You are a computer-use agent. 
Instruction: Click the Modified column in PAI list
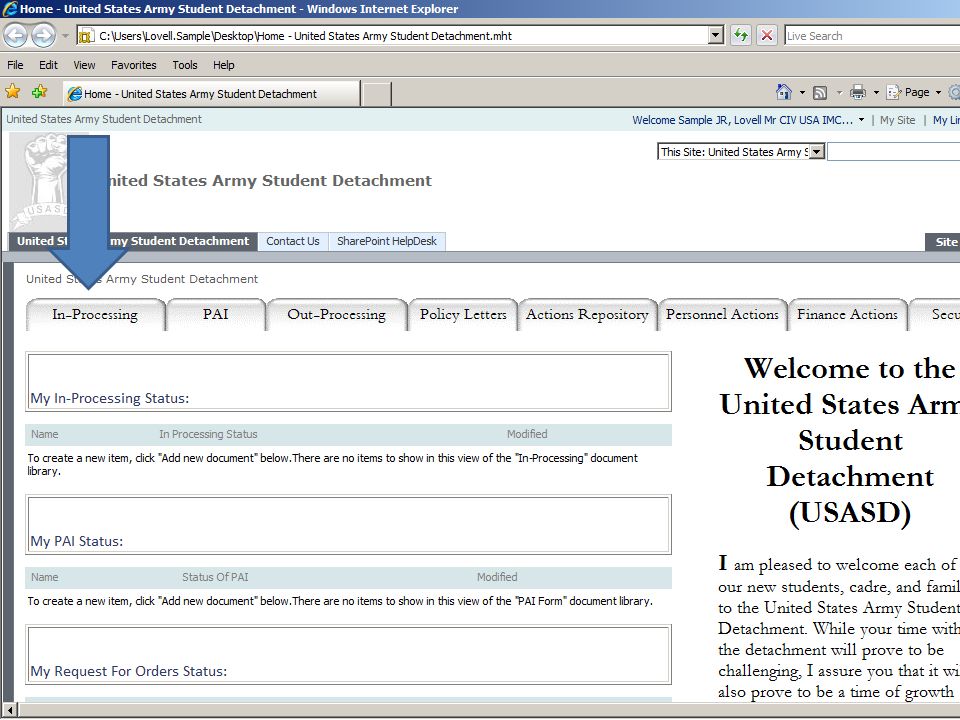pos(497,577)
